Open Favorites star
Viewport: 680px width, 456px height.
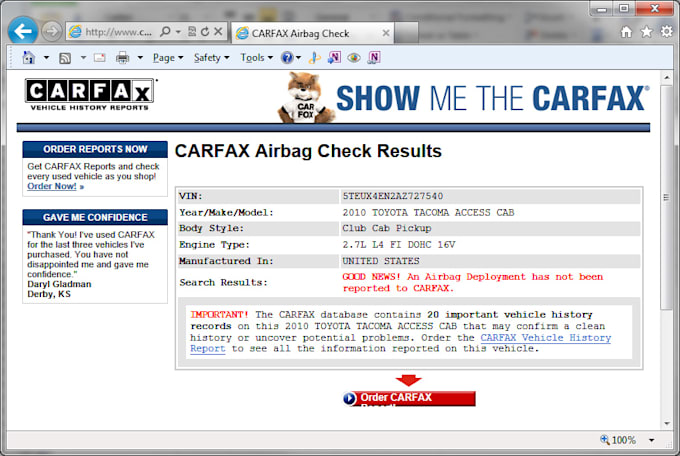click(646, 32)
